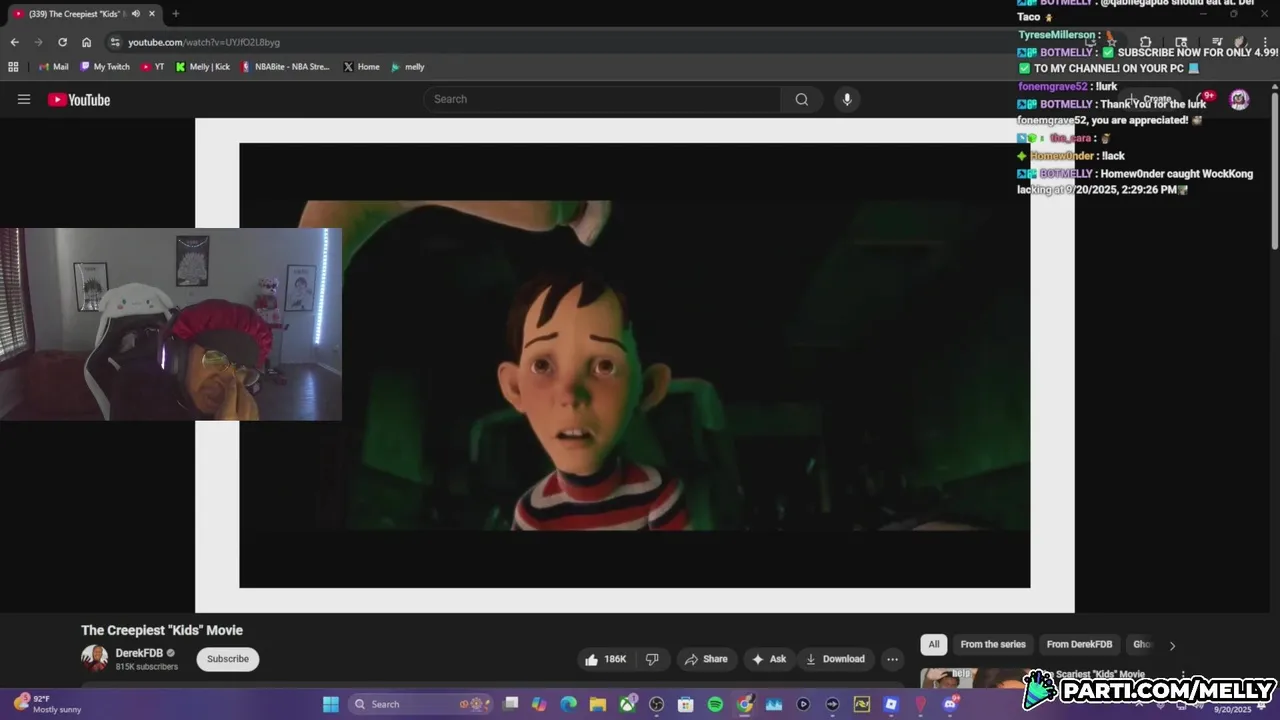This screenshot has height=720, width=1280.
Task: Open YouTube notifications bell
Action: click(x=1204, y=99)
